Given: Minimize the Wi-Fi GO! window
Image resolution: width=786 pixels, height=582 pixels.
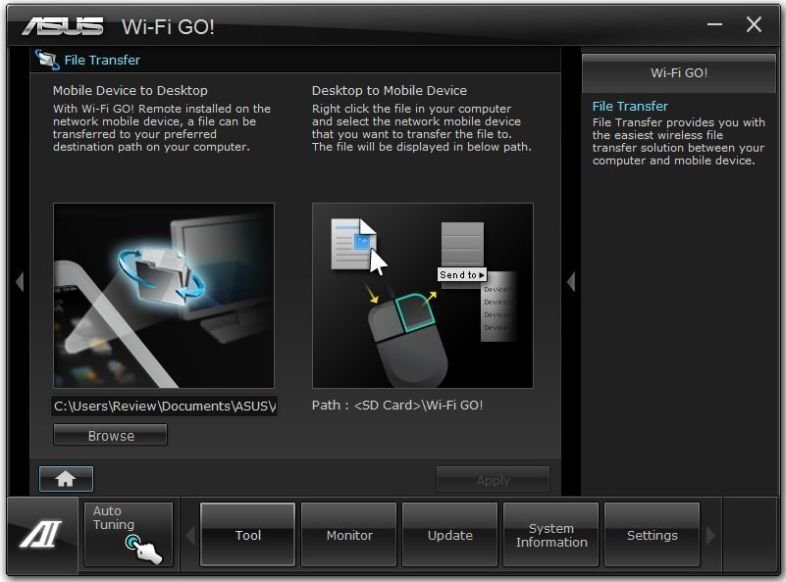Looking at the screenshot, I should (714, 24).
